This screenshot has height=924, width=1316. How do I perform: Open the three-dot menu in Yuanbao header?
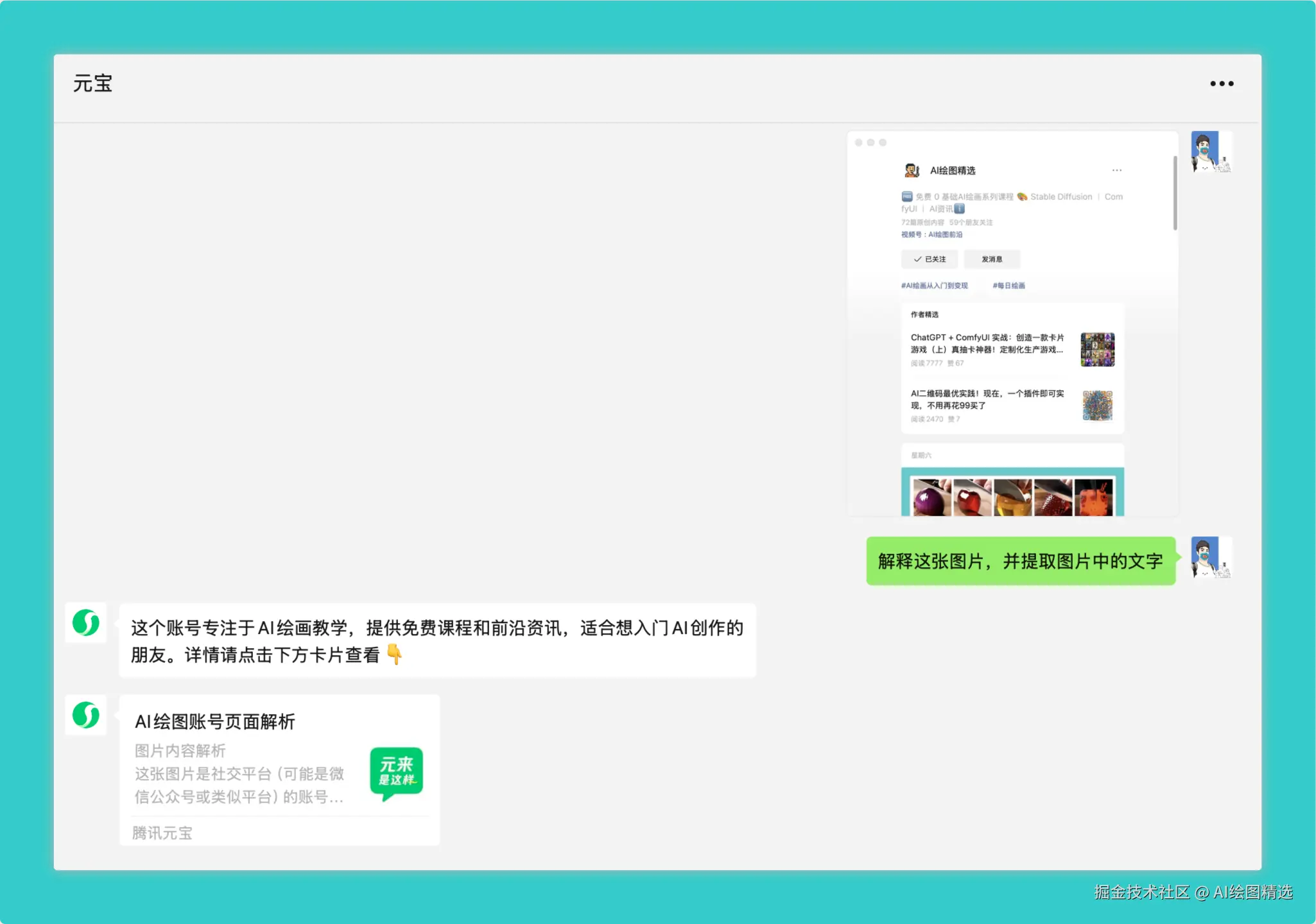(1221, 83)
